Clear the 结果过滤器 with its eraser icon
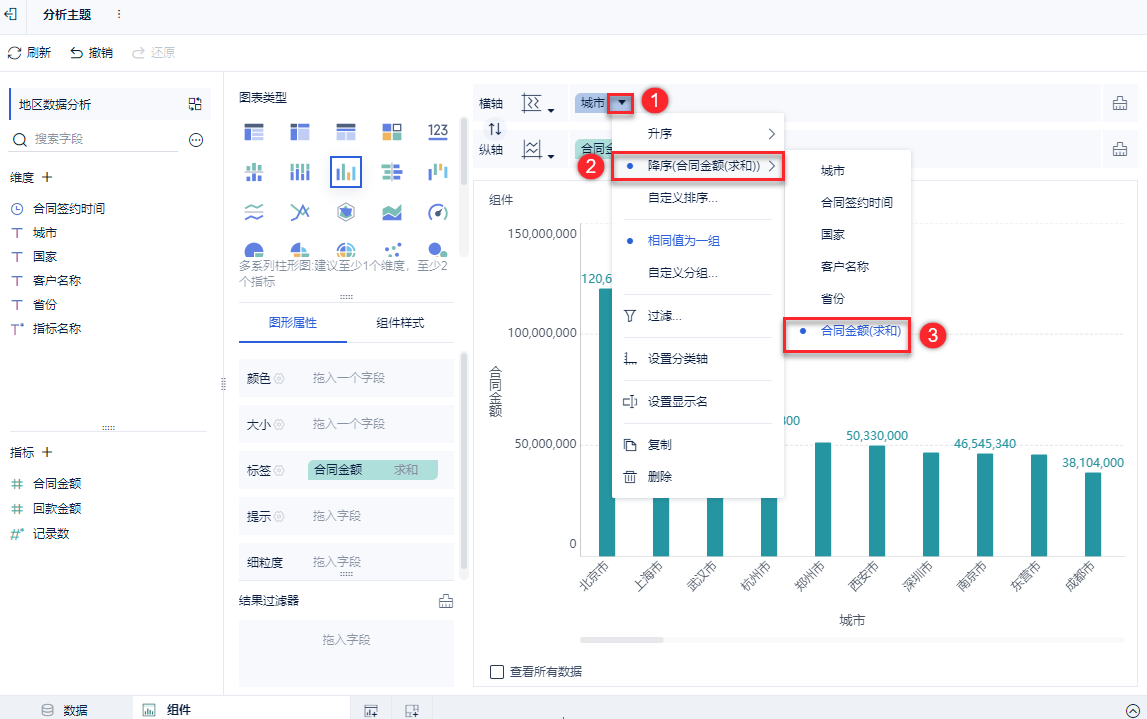 (x=445, y=601)
